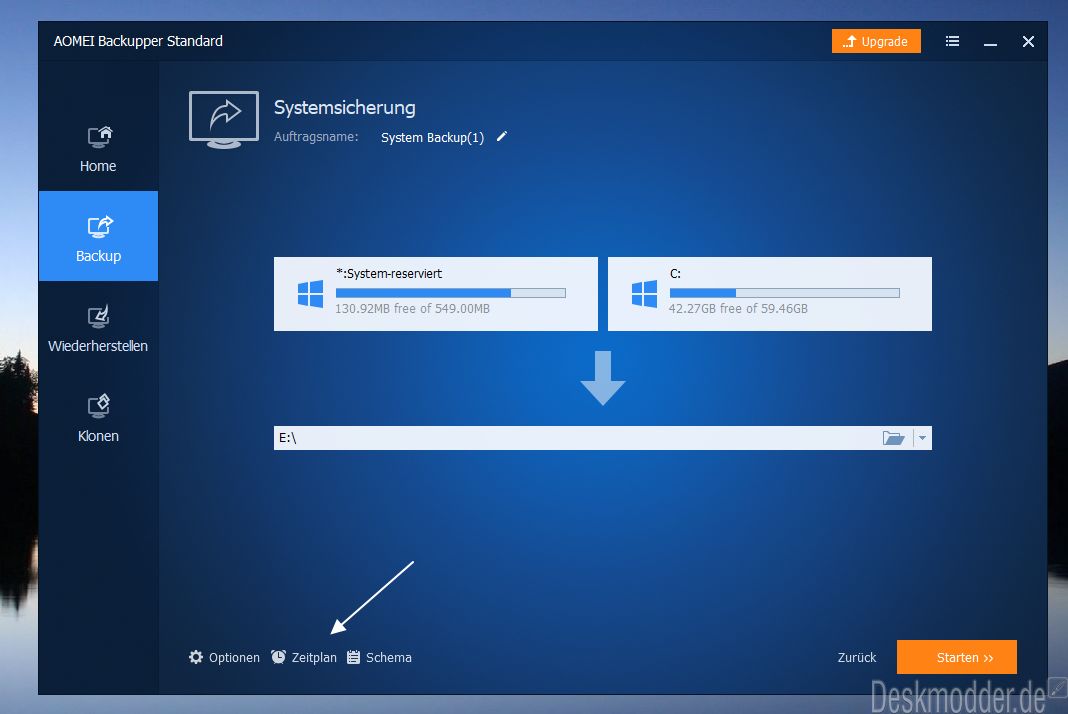Open Optionen via the gear icon
This screenshot has width=1068, height=714.
[196, 657]
